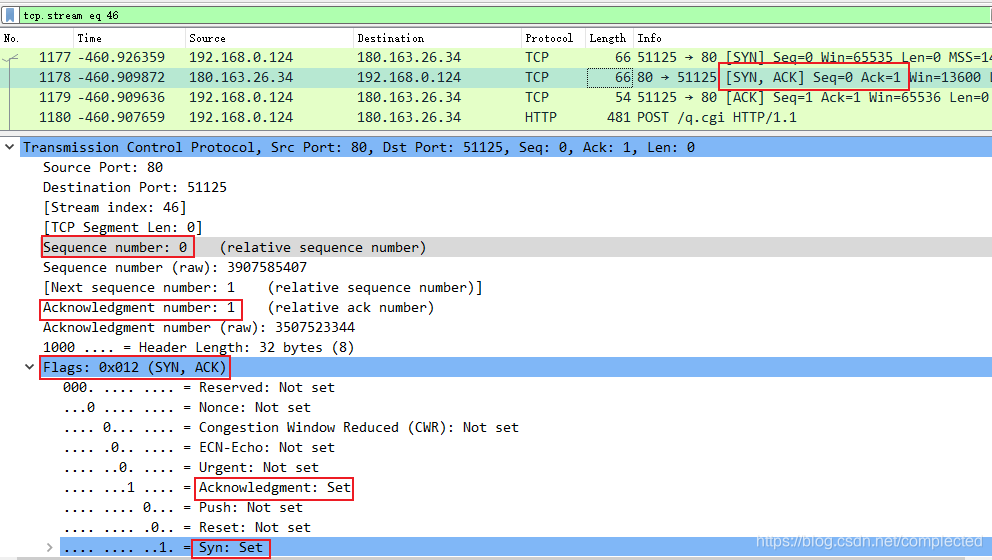
Task: Click time -460.909636 of packet 1179
Action: click(121, 97)
